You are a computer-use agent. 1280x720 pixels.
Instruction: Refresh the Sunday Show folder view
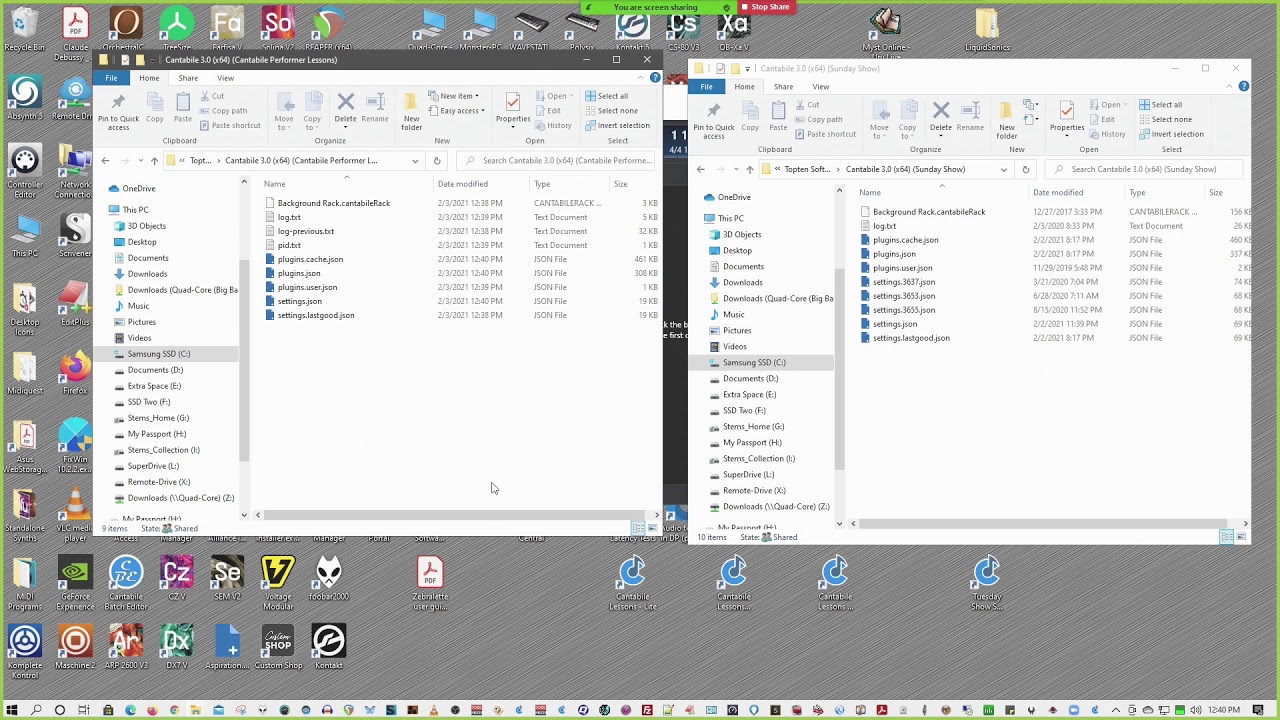1025,169
